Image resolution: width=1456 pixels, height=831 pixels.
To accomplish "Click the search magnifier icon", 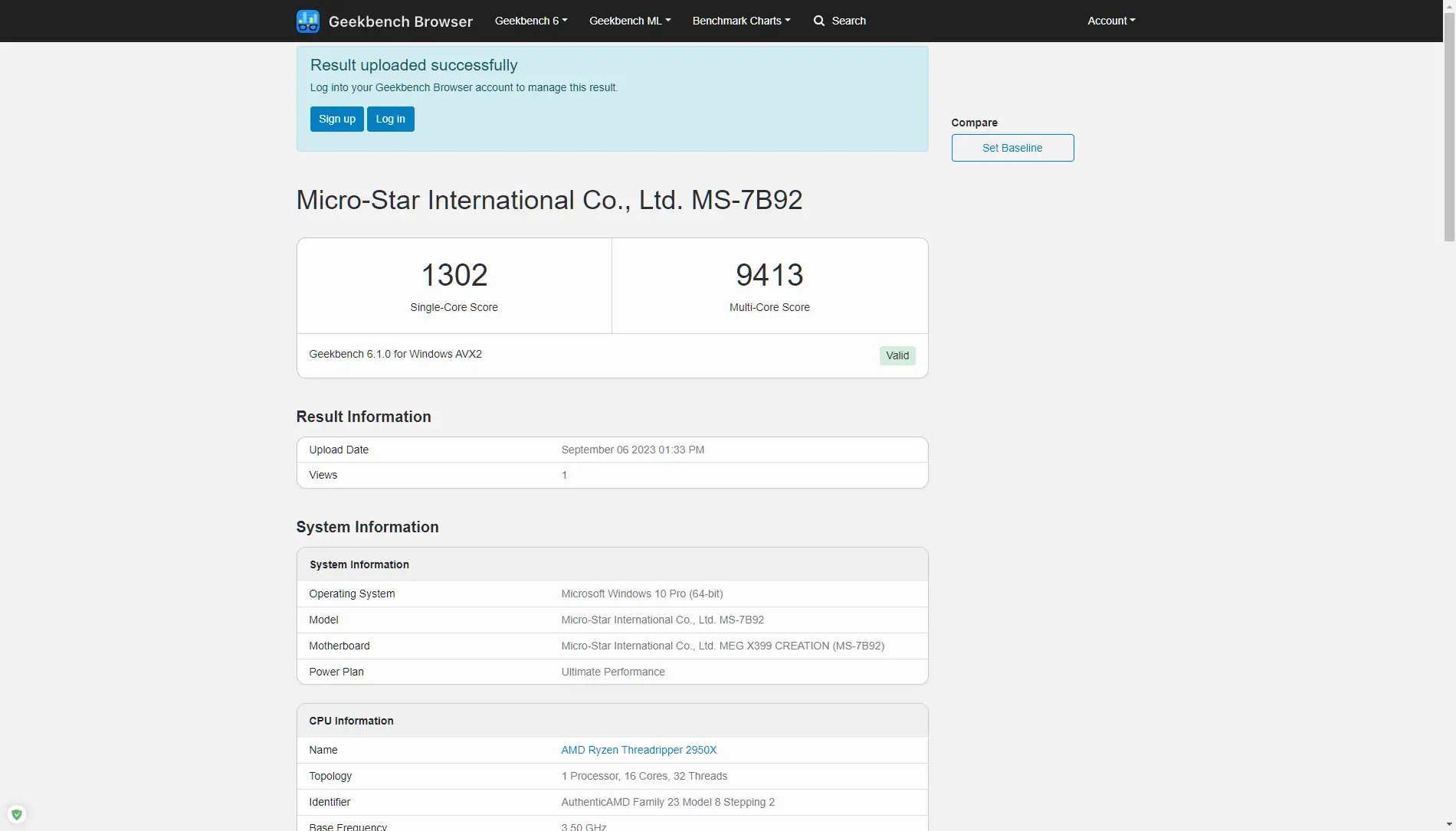I will click(x=819, y=21).
